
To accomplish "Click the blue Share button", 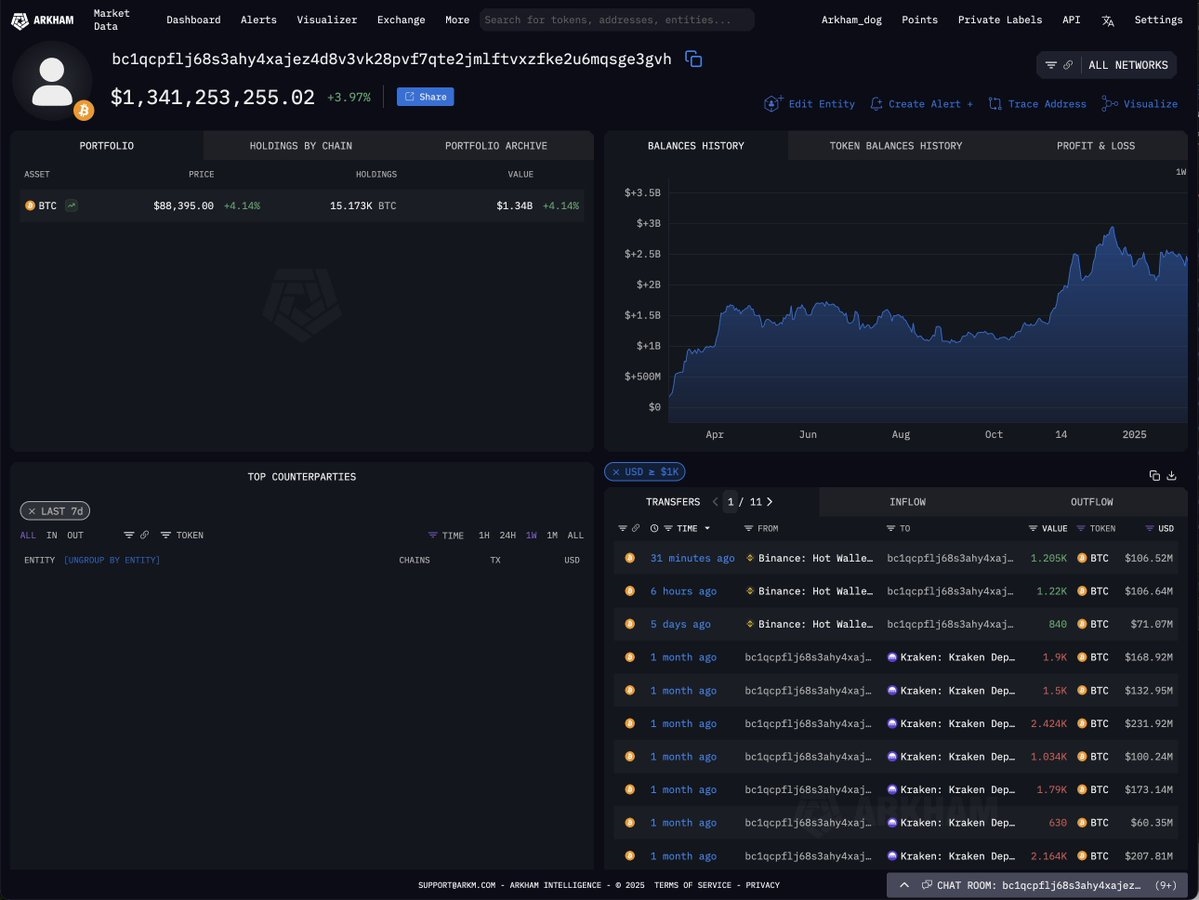I will point(425,97).
